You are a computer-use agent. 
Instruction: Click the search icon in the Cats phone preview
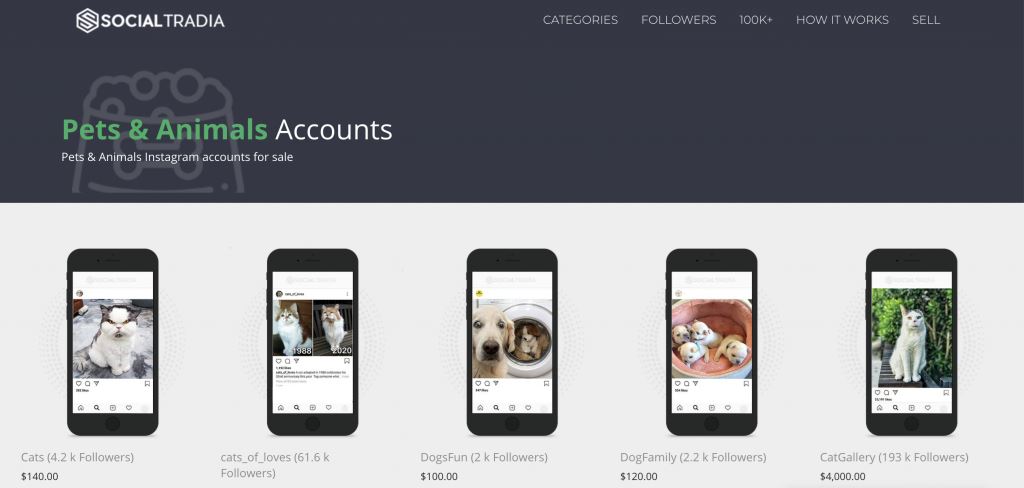[97, 408]
